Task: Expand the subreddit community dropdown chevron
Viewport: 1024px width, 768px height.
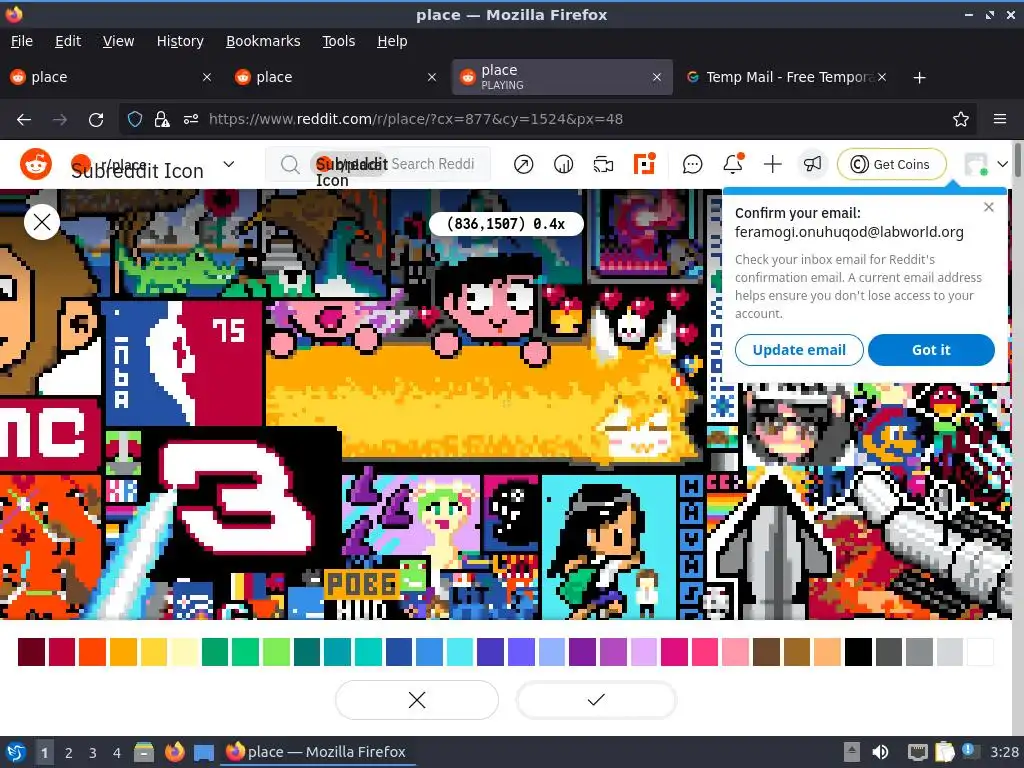Action: pos(229,164)
